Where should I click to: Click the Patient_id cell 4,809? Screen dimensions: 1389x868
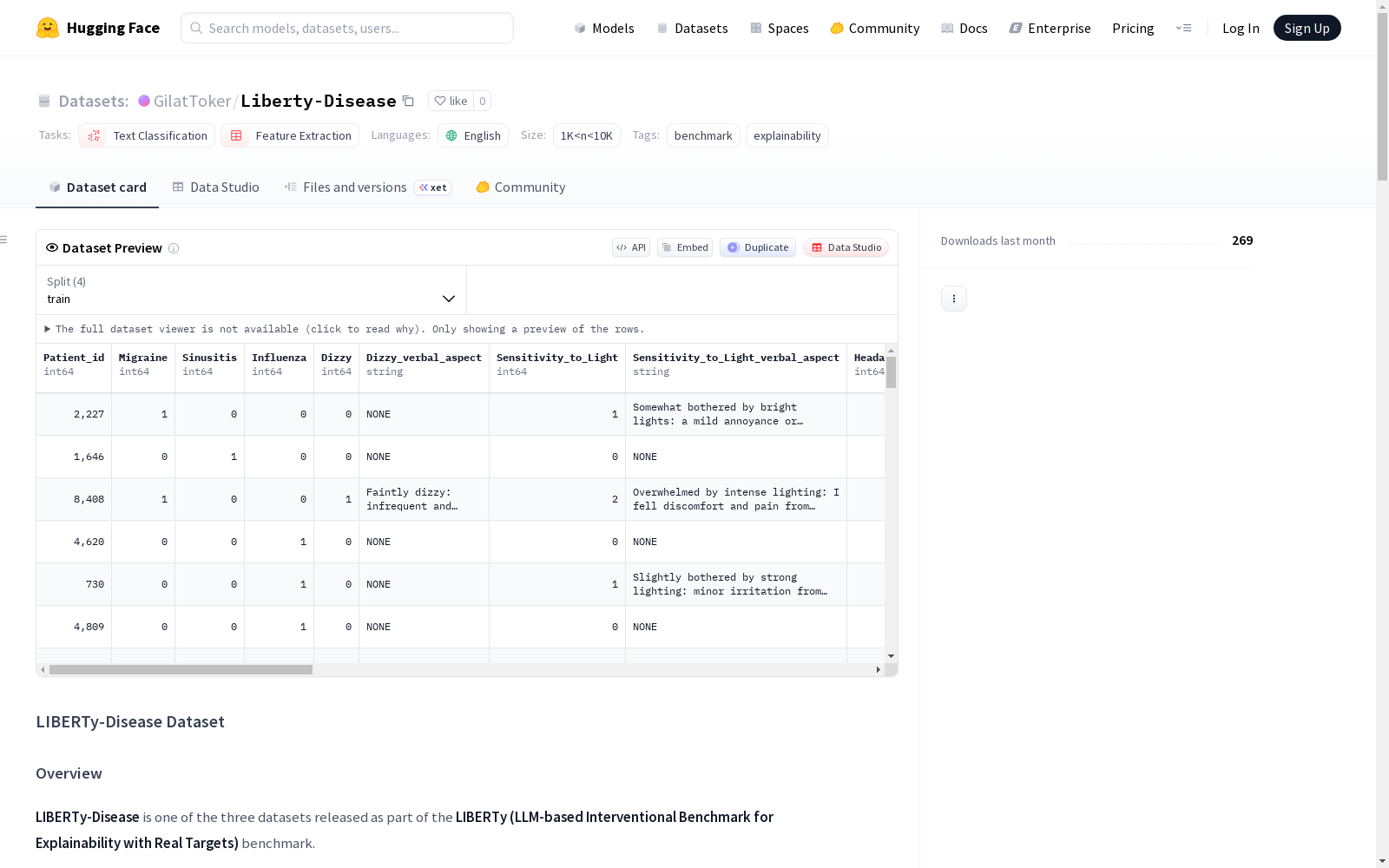74,627
